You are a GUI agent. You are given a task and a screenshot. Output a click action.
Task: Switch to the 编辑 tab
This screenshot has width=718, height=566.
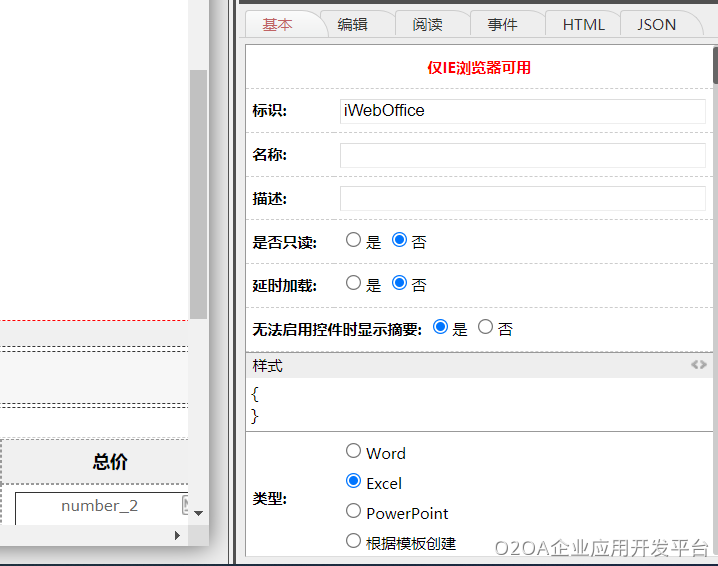coord(352,25)
